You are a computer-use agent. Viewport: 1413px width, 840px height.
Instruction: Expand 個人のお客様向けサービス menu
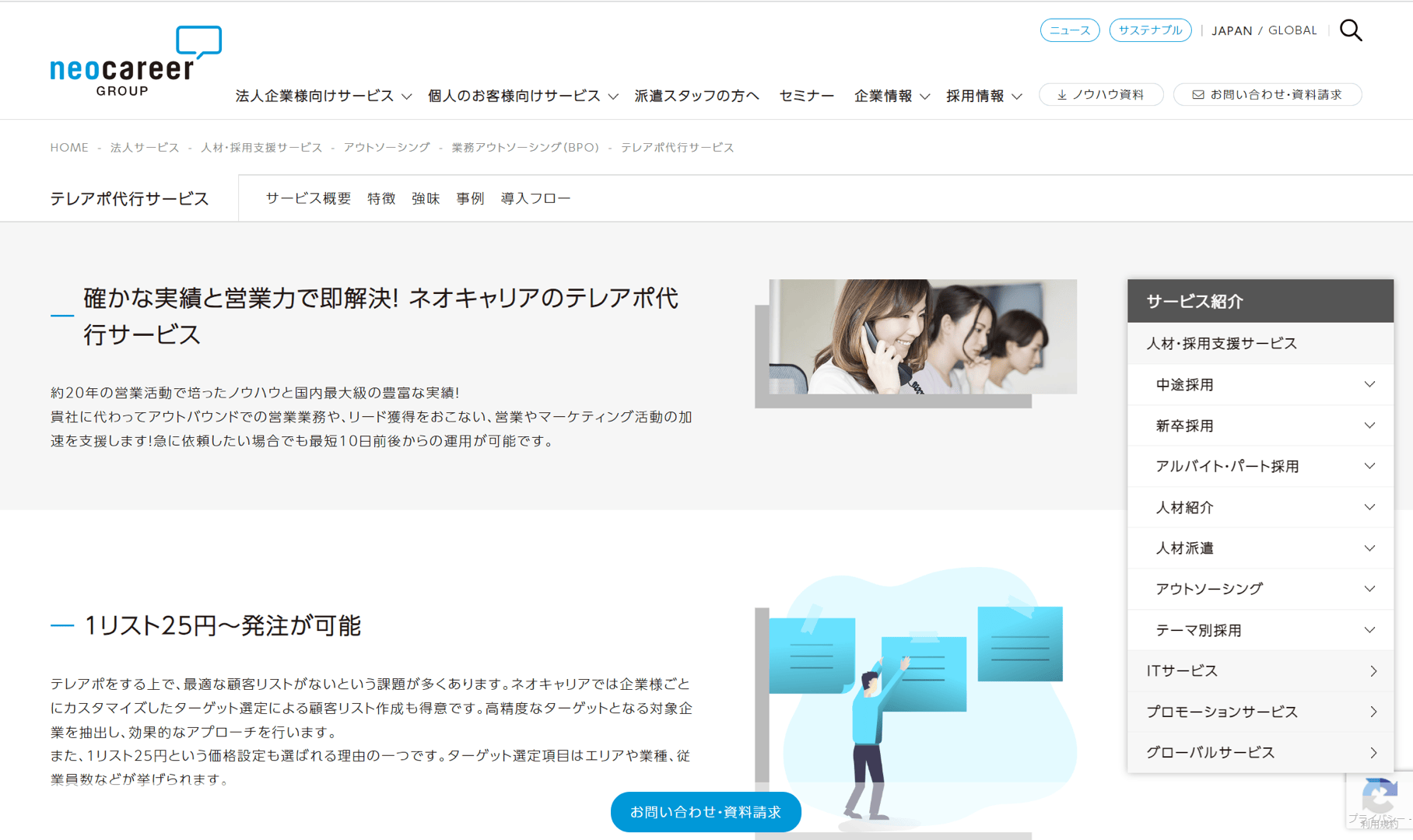pos(523,96)
